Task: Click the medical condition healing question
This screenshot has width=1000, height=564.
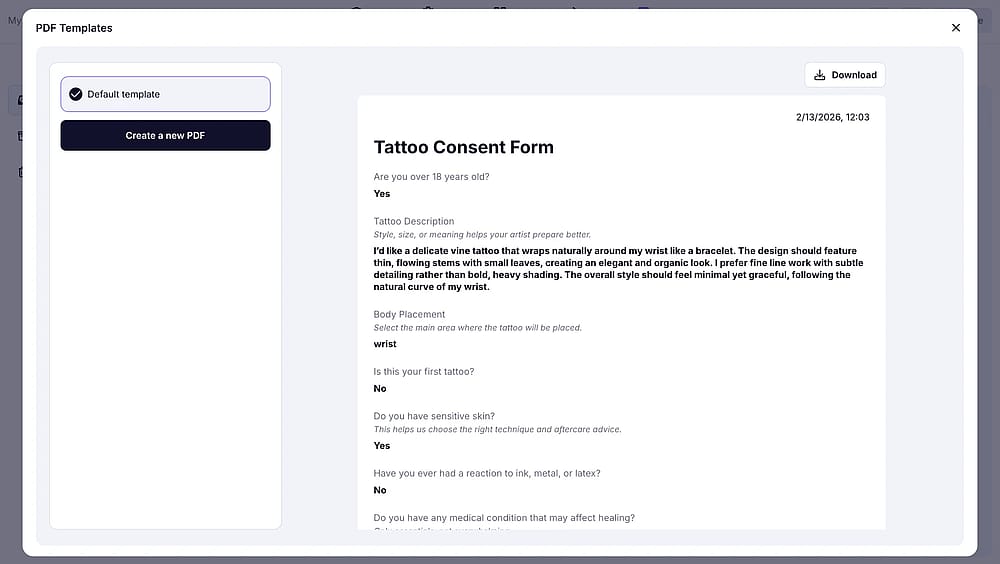Action: [504, 517]
